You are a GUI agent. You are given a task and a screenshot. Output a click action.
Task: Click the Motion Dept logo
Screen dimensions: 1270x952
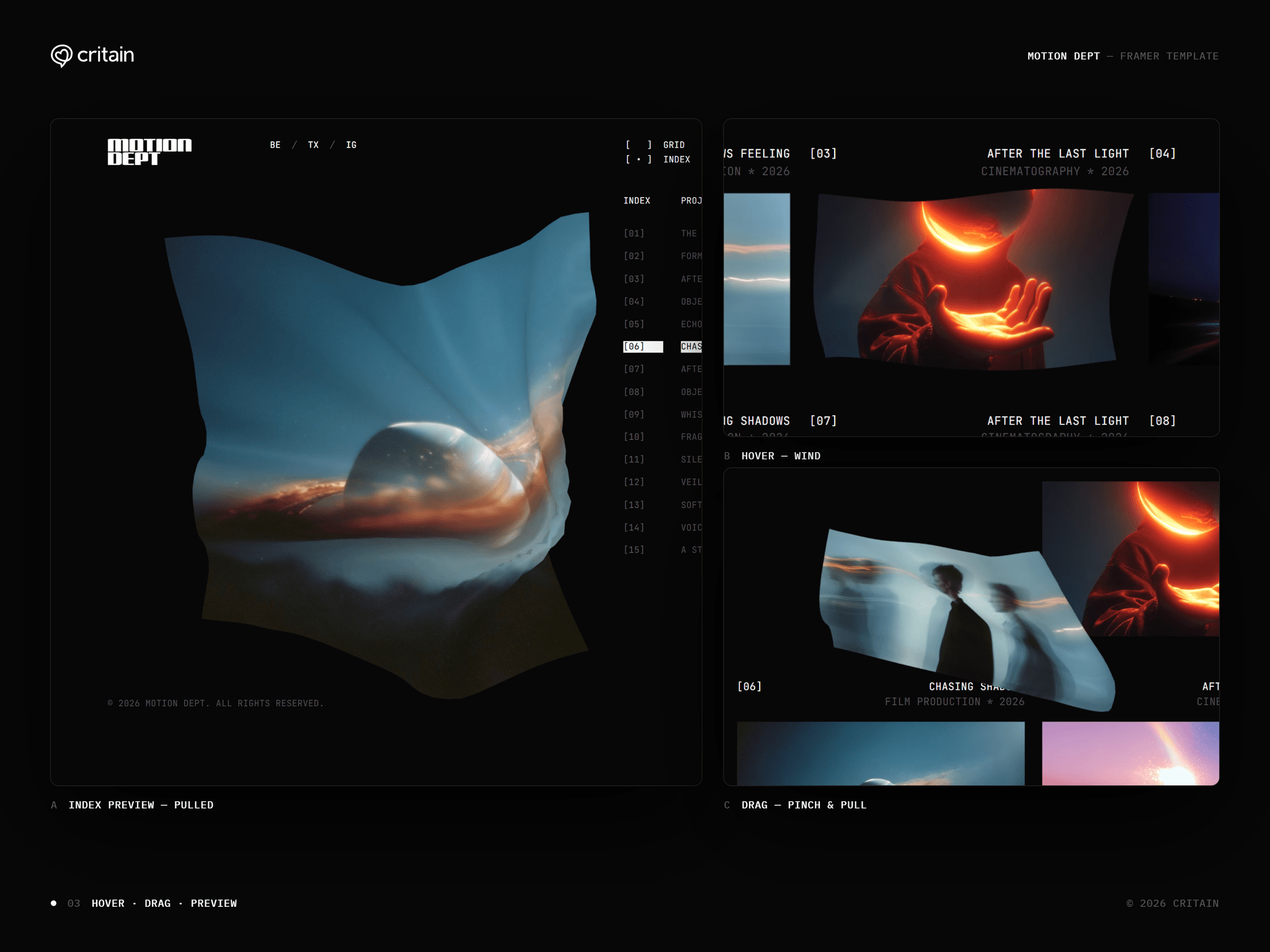[x=149, y=152]
